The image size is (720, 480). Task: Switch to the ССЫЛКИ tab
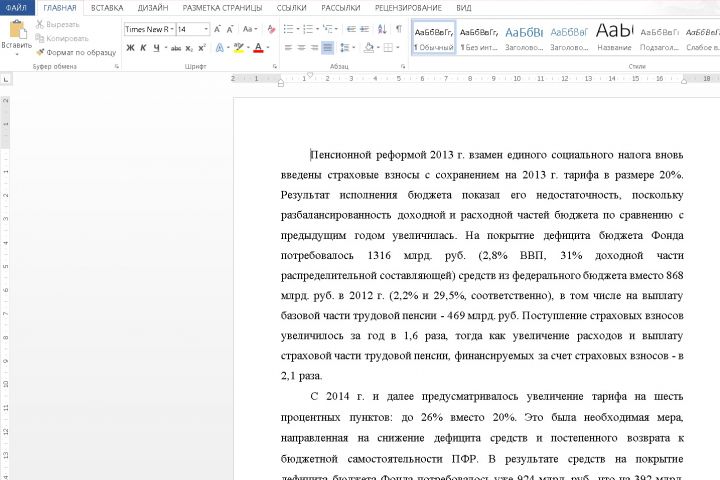click(292, 8)
